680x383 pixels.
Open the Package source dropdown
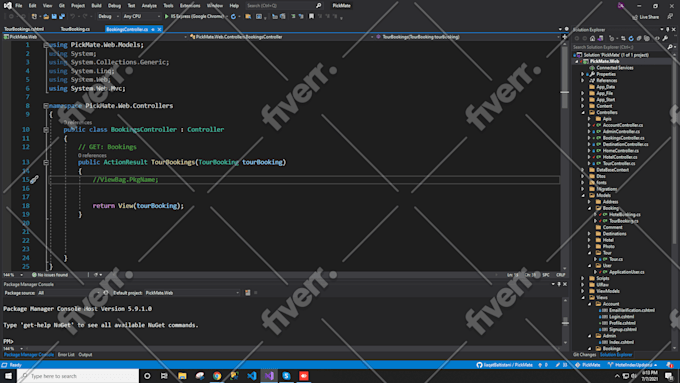(68, 293)
